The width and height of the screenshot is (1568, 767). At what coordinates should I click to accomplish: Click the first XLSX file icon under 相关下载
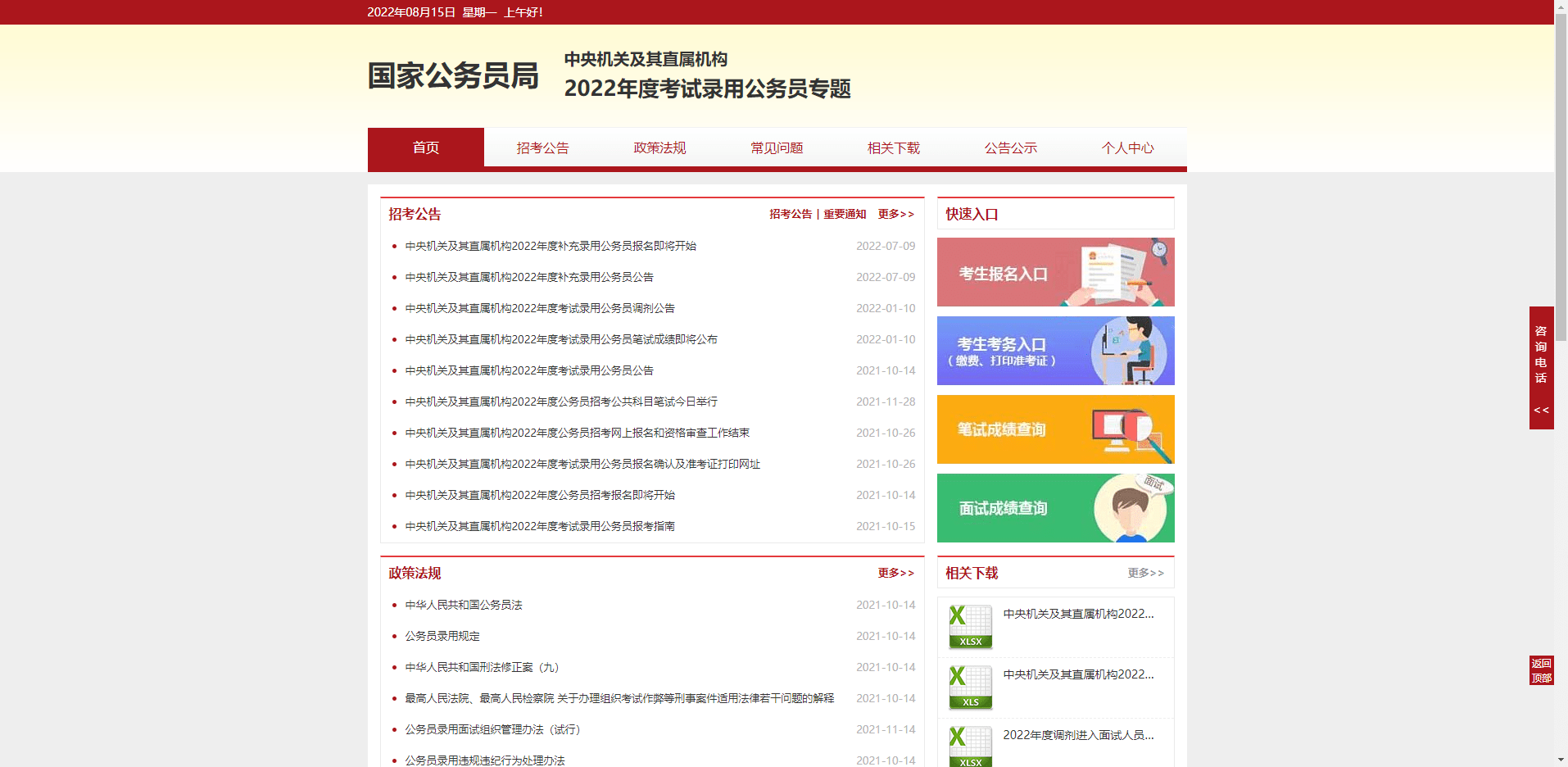coord(971,627)
